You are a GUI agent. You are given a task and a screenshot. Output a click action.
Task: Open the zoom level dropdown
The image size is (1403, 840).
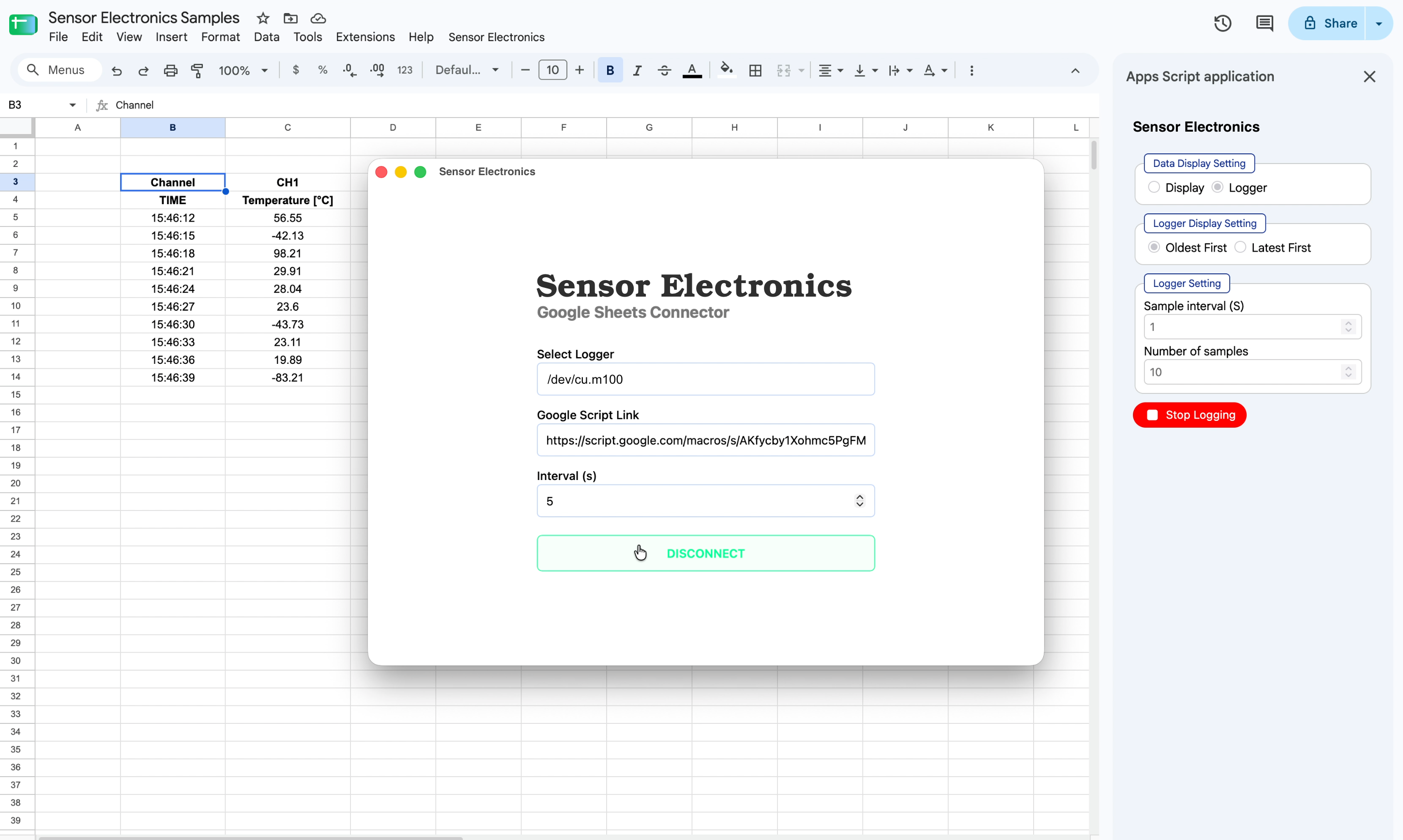coord(244,70)
